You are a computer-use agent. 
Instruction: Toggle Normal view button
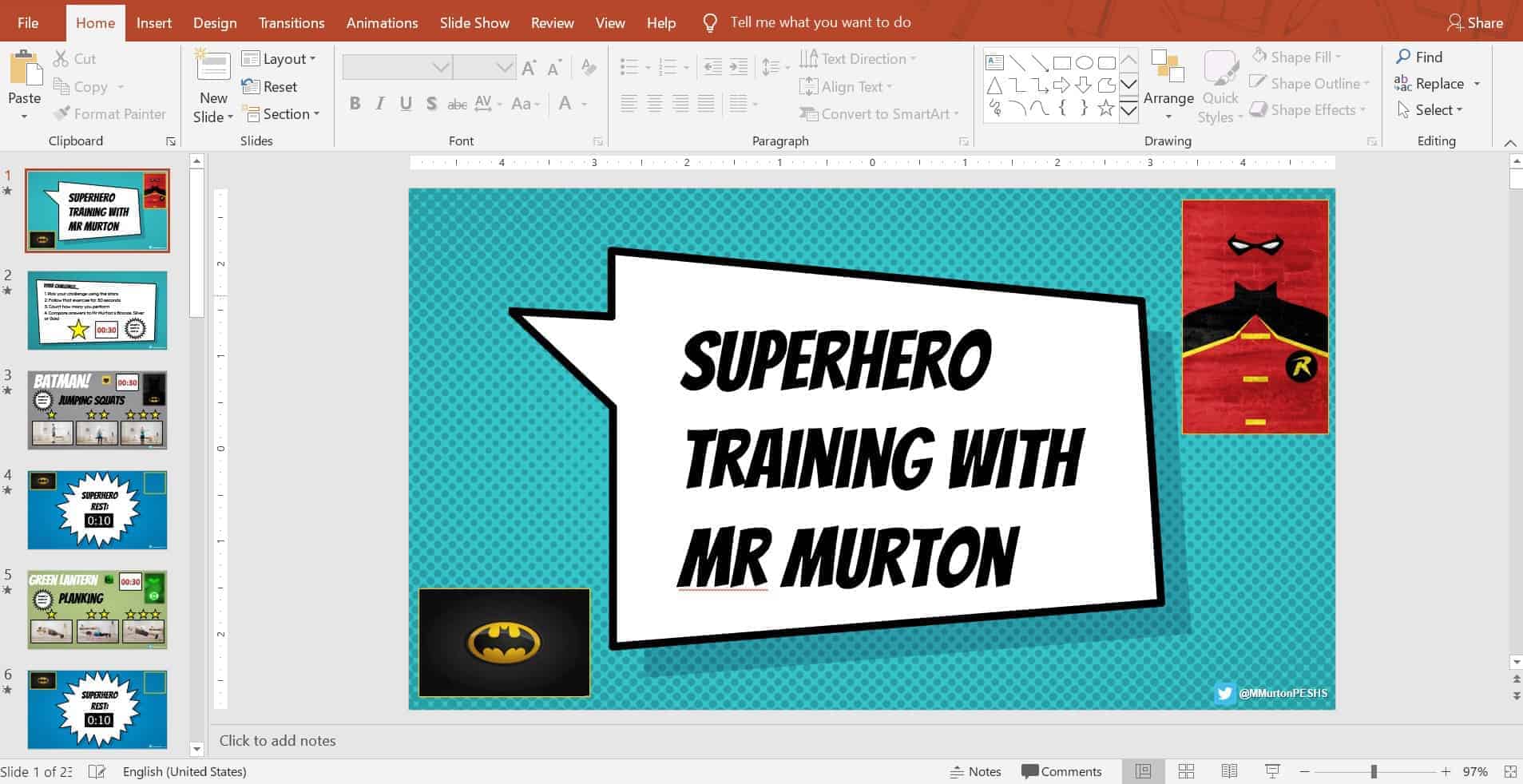pos(1143,771)
